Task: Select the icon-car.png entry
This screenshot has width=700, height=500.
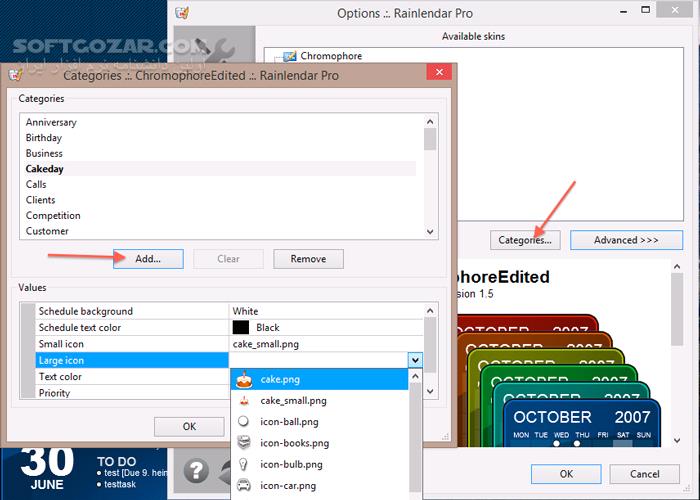Action: pyautogui.click(x=319, y=485)
